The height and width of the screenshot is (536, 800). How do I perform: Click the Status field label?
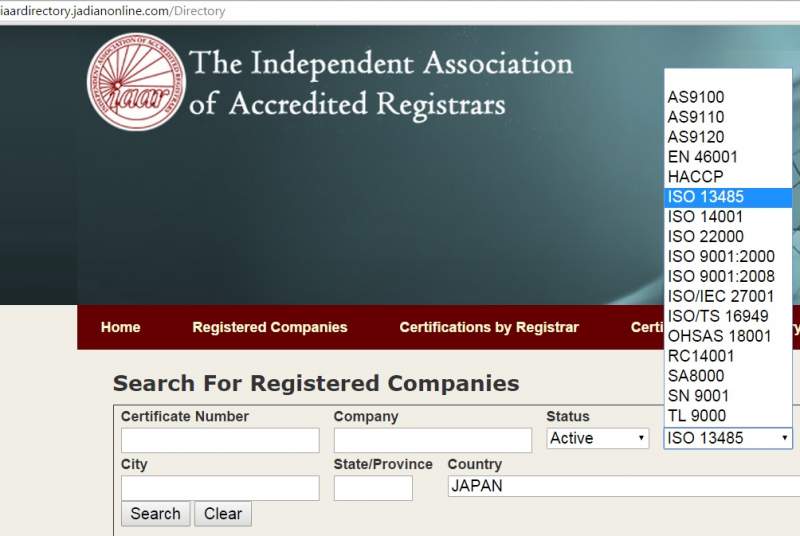click(568, 416)
